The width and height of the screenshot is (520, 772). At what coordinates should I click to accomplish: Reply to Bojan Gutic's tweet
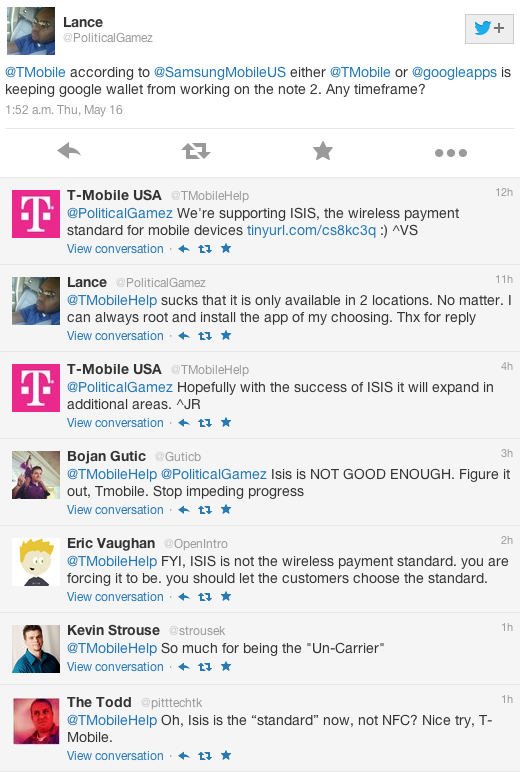coord(184,510)
